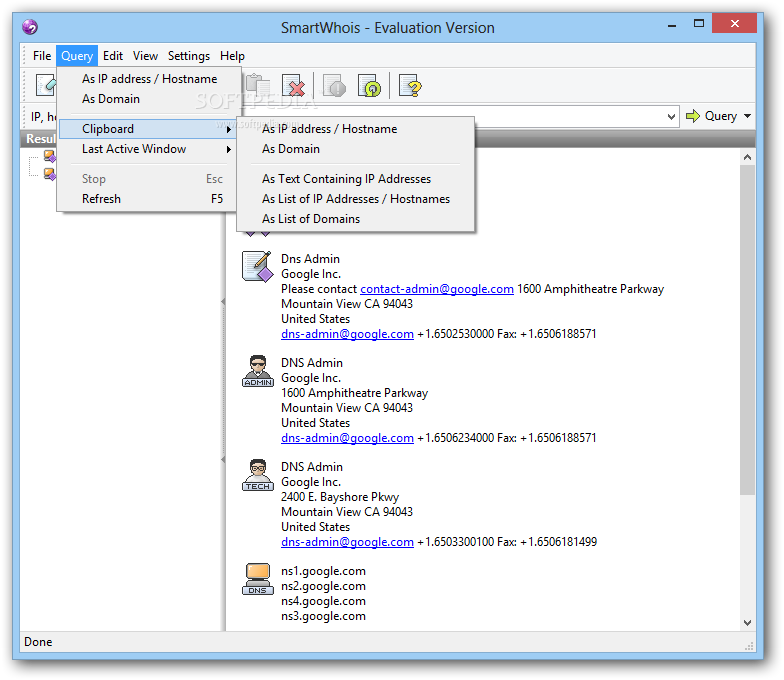Click the ns3.google.com name server text
The width and height of the screenshot is (784, 680).
tap(324, 616)
